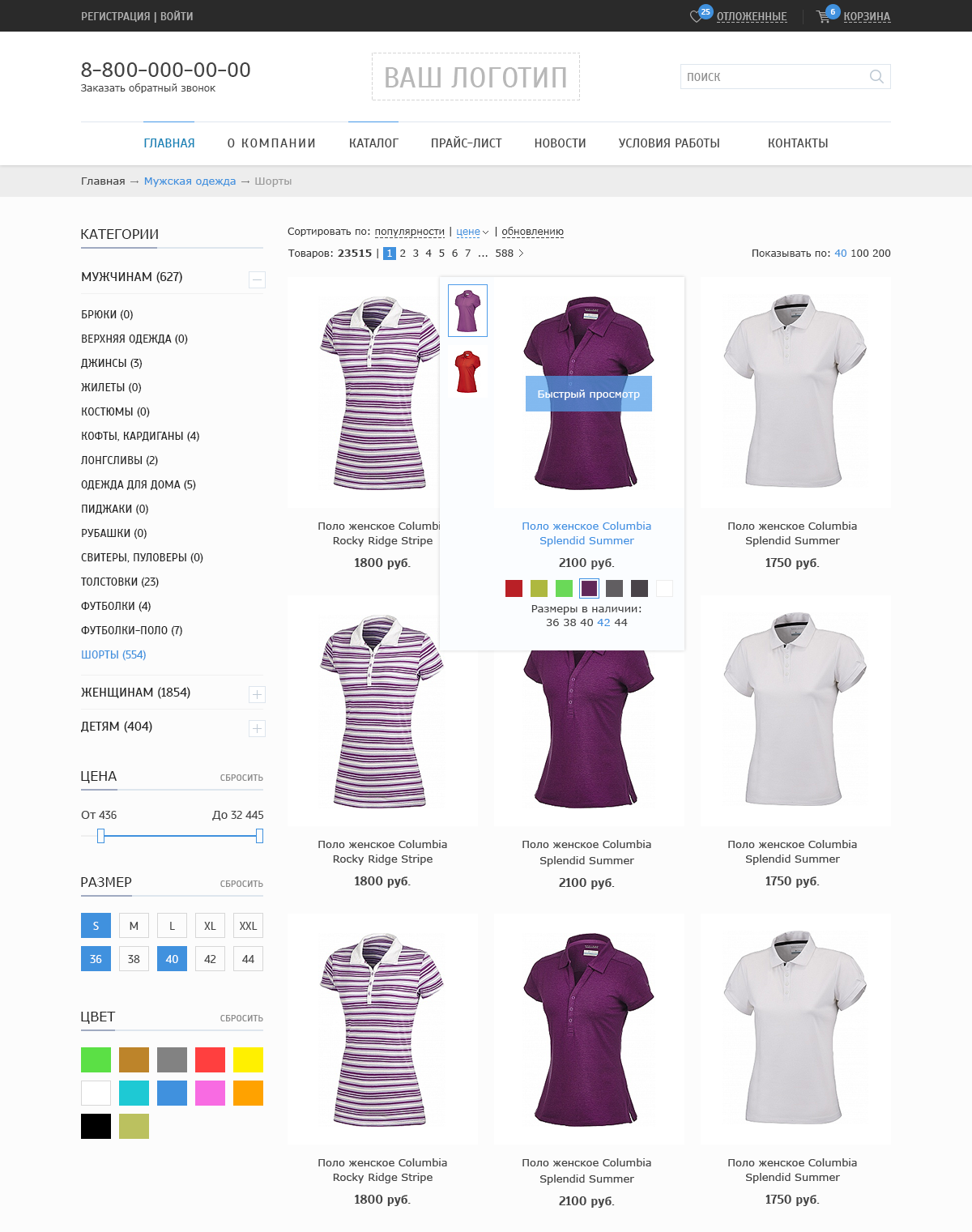Go to next page with pagination arrow

click(x=521, y=254)
